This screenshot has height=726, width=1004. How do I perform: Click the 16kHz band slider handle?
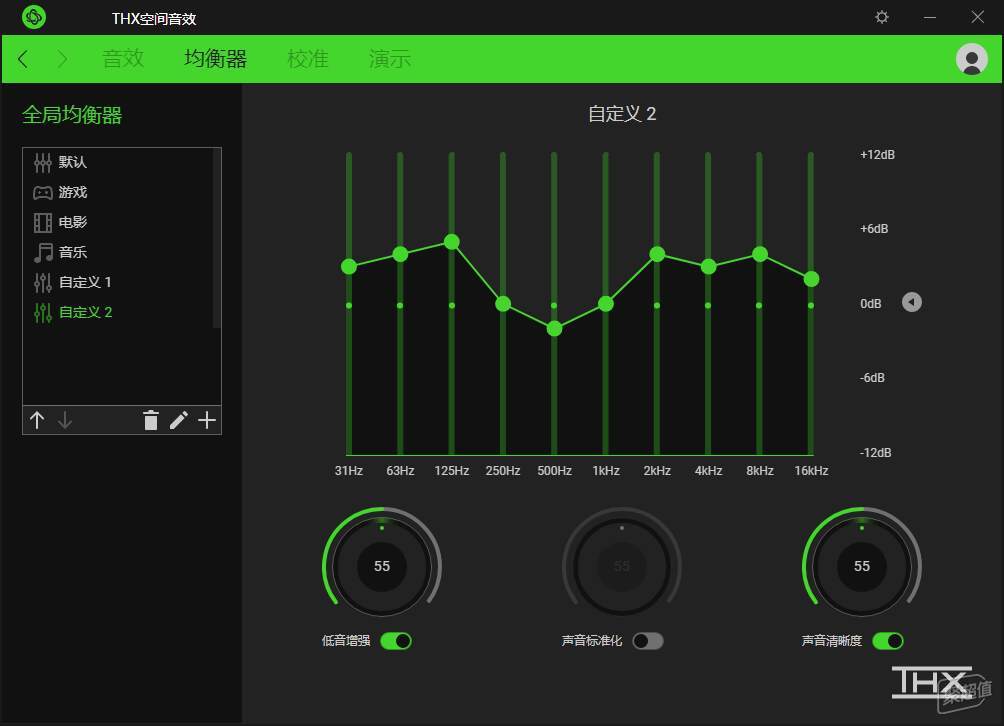coord(811,279)
